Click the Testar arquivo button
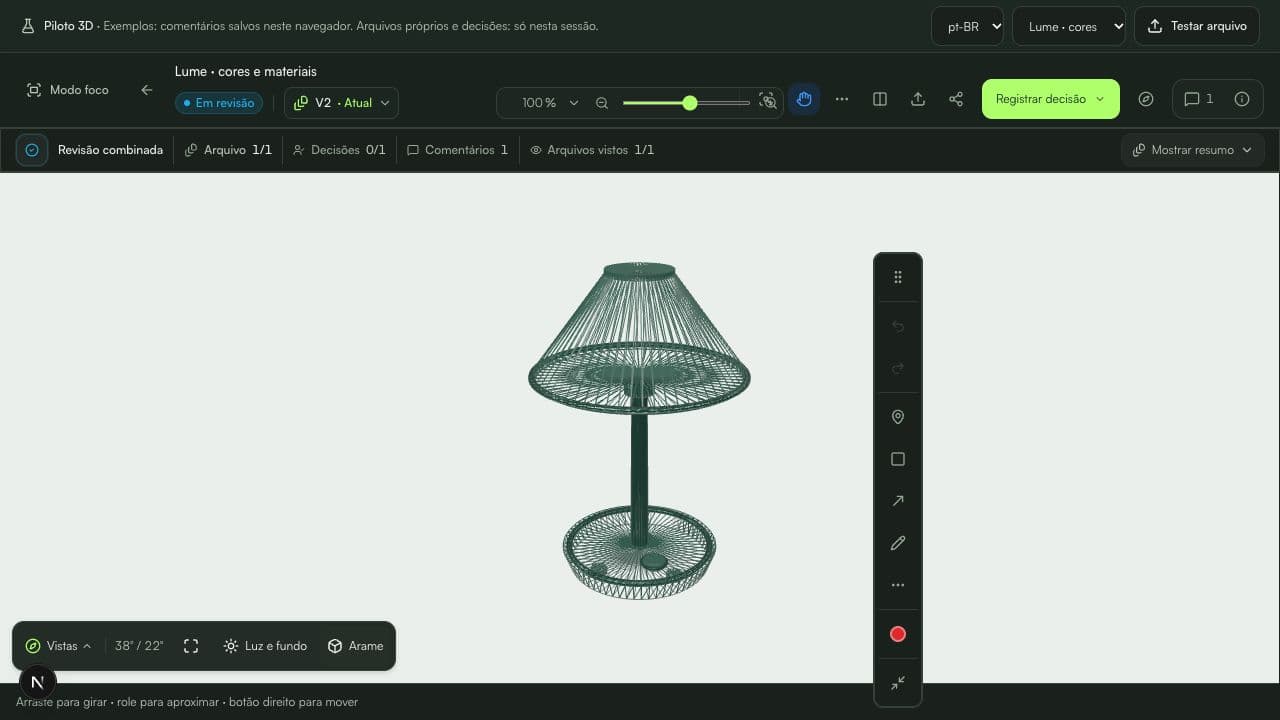The height and width of the screenshot is (720, 1280). tap(1197, 27)
